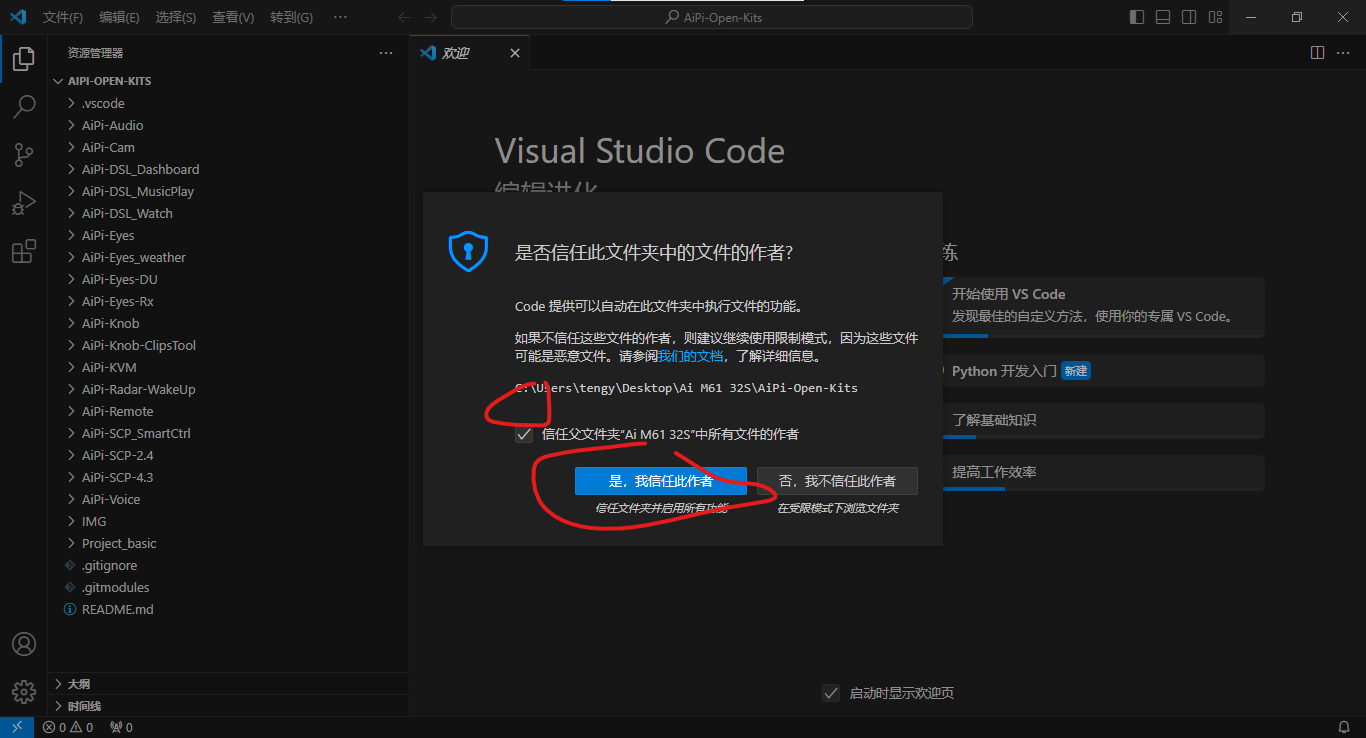Toggle the panel layout icon
This screenshot has width=1366, height=738.
[x=1163, y=17]
